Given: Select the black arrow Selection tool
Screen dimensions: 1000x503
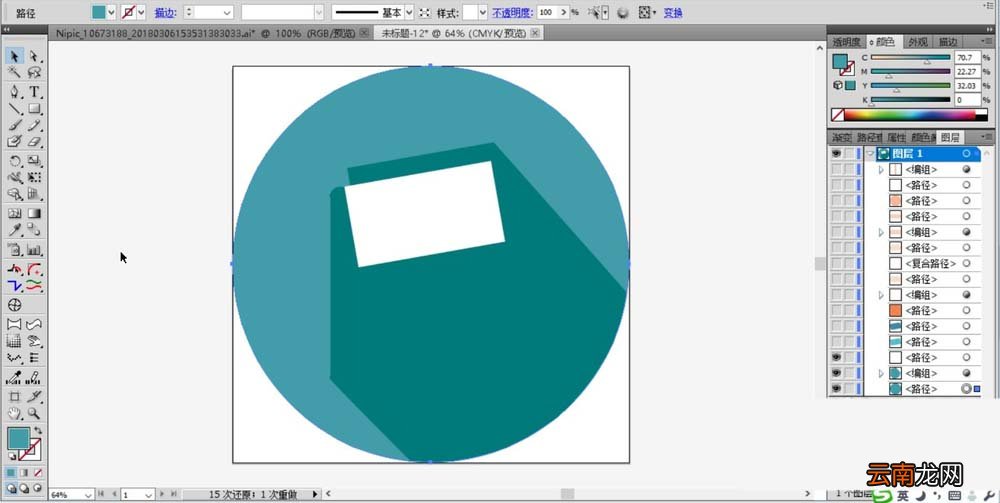Looking at the screenshot, I should pos(15,57).
